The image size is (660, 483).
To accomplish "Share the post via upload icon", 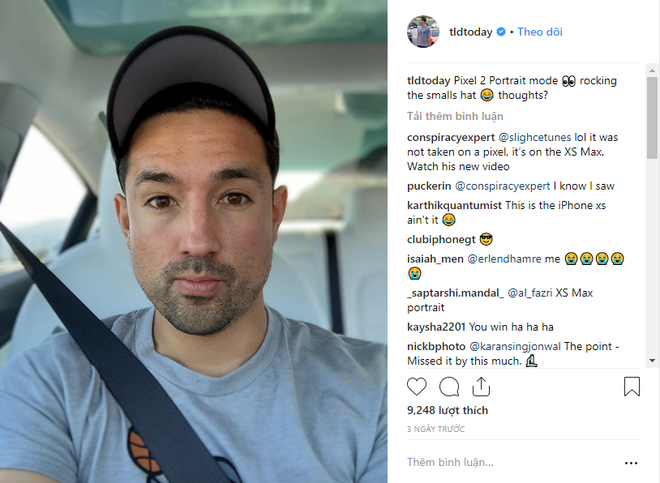I will pyautogui.click(x=481, y=387).
